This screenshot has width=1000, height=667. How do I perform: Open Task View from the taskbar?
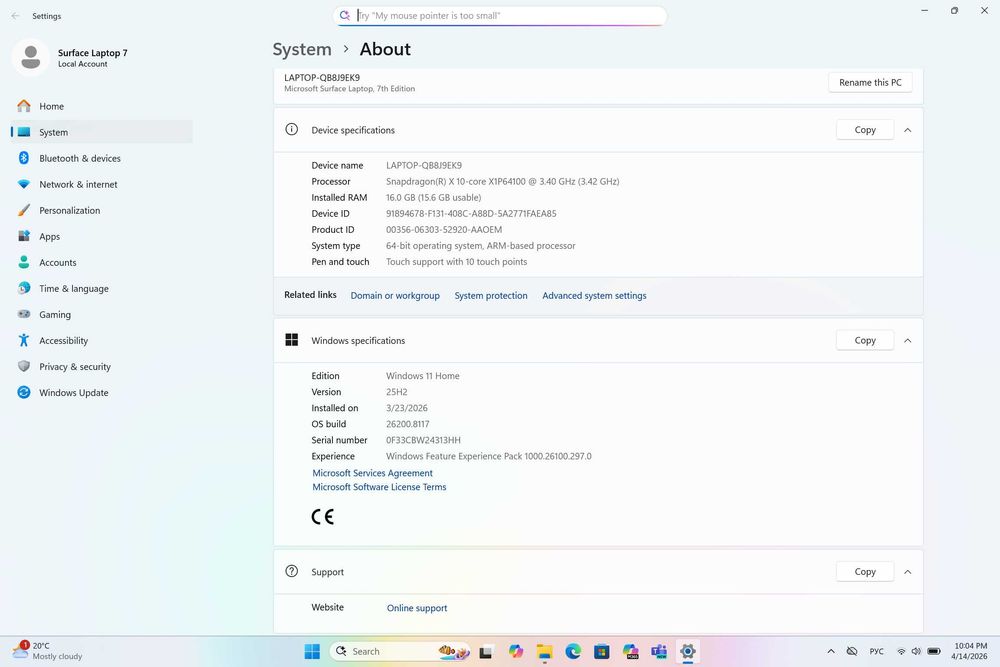pyautogui.click(x=486, y=651)
